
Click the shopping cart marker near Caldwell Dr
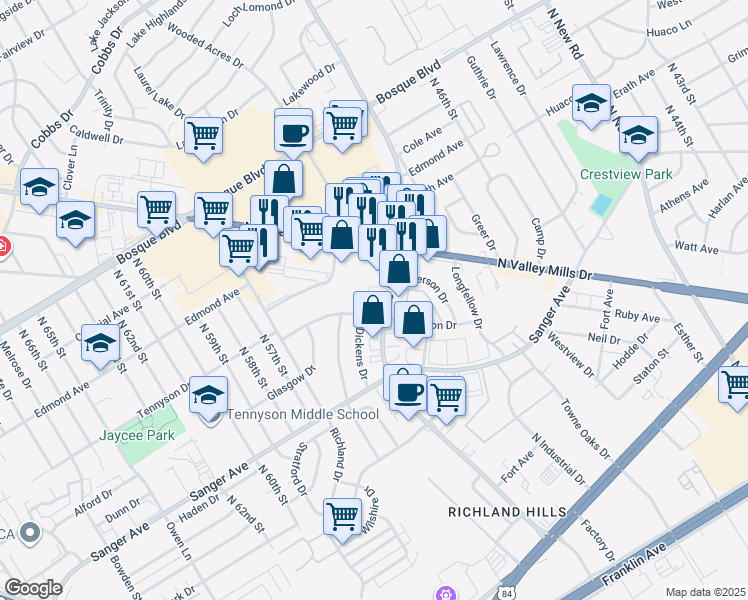203,134
